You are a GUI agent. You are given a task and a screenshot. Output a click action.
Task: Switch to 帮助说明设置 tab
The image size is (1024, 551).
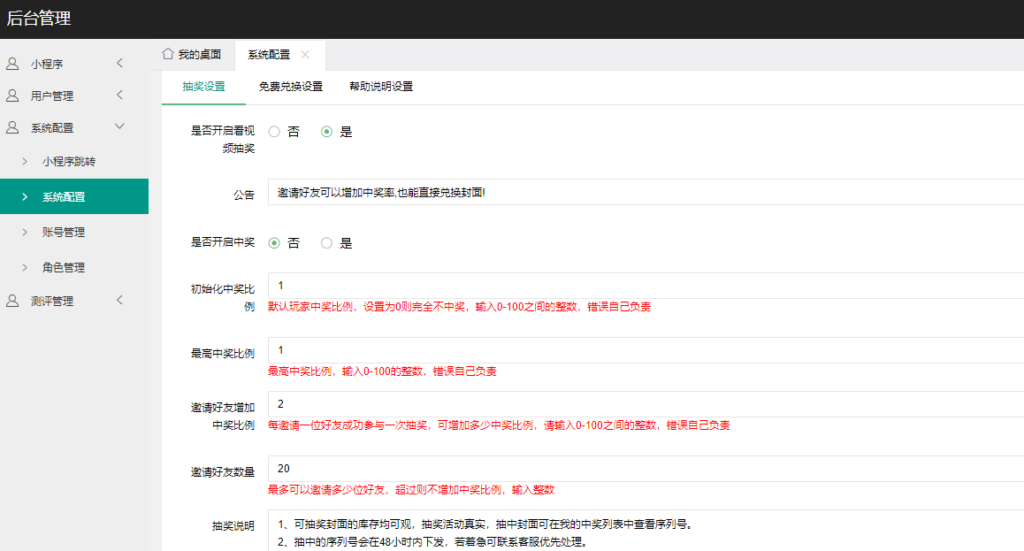[x=381, y=87]
